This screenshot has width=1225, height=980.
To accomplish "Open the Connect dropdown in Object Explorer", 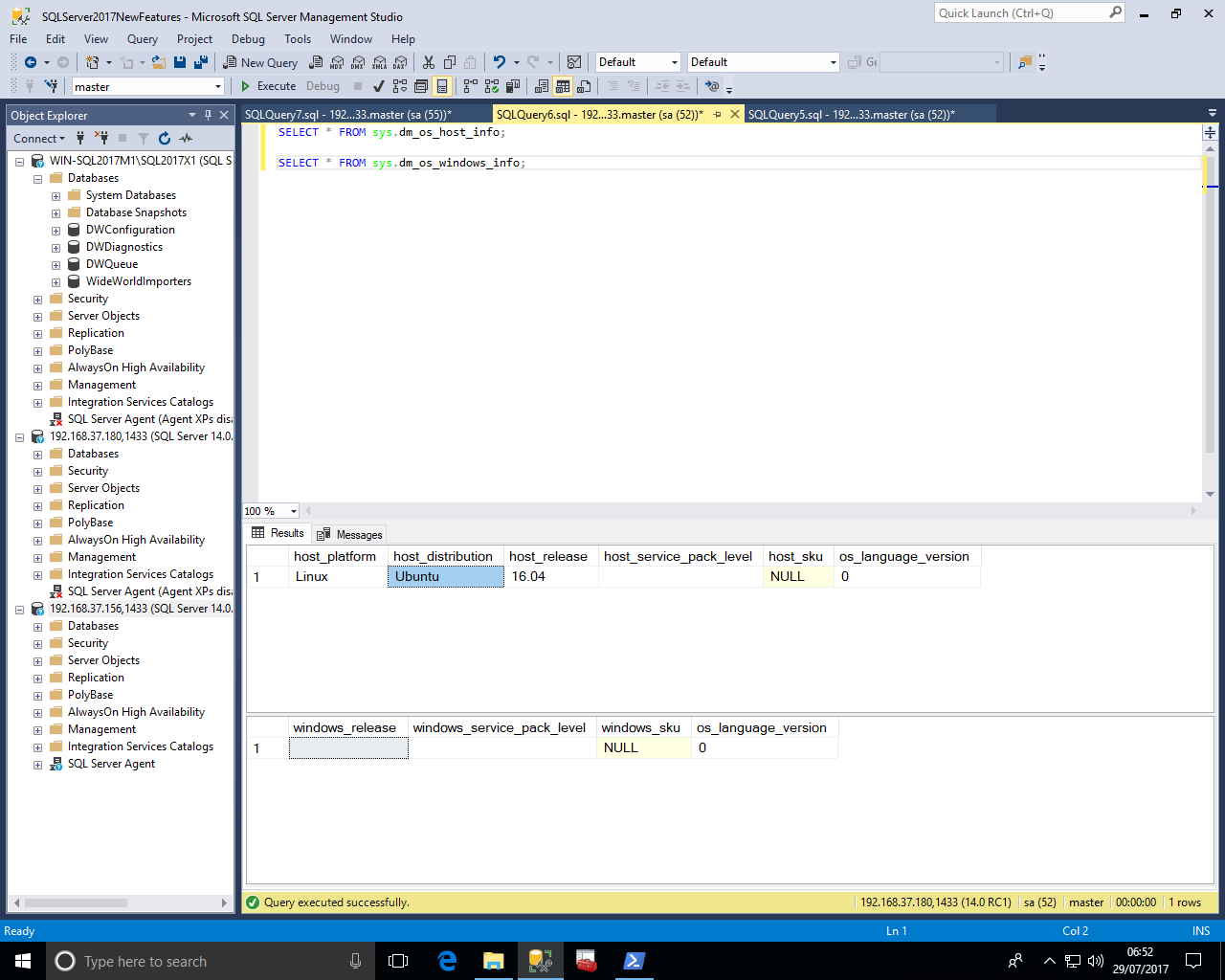I will [x=39, y=139].
